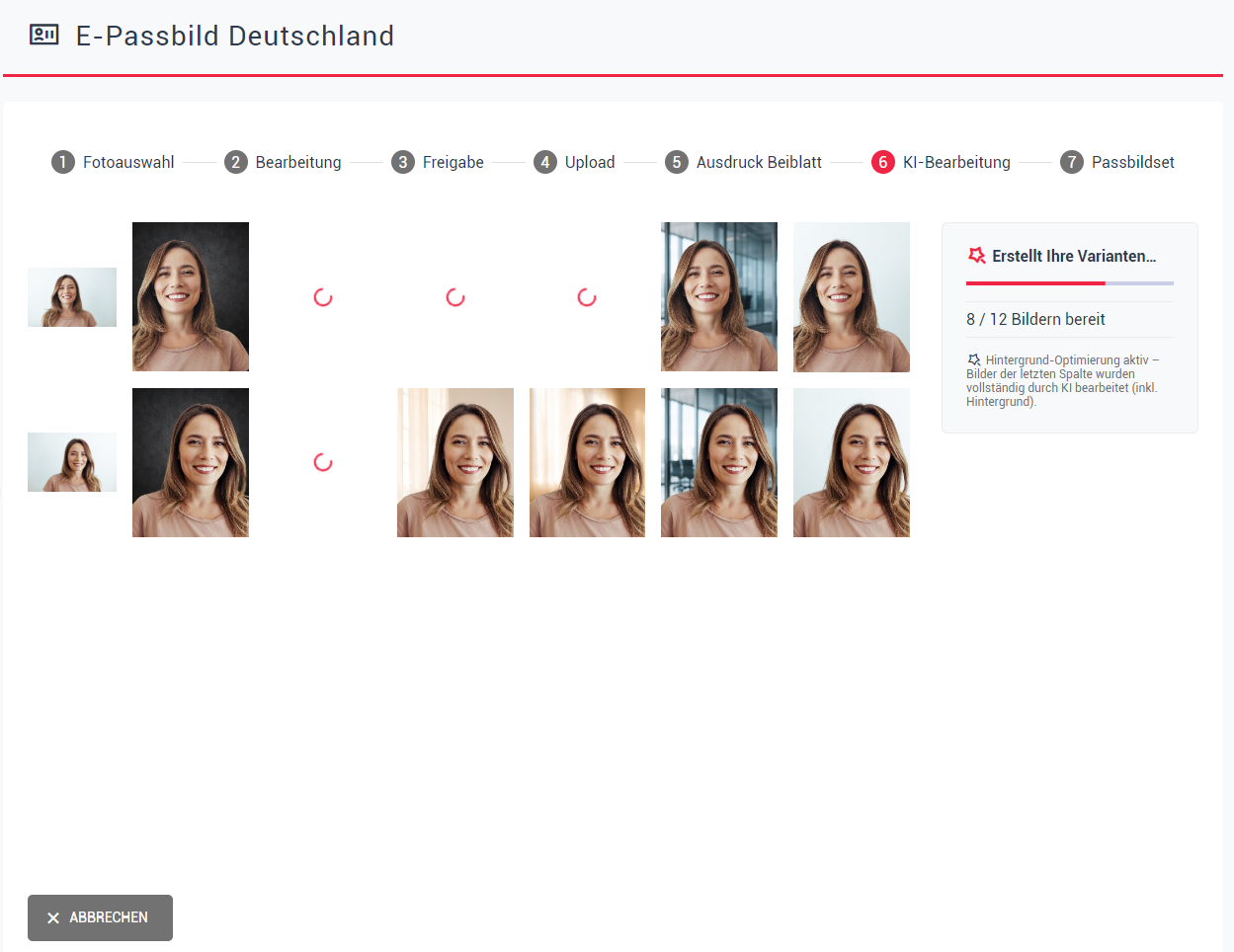The width and height of the screenshot is (1234, 952).
Task: Click the generation progress bar
Action: click(1070, 283)
